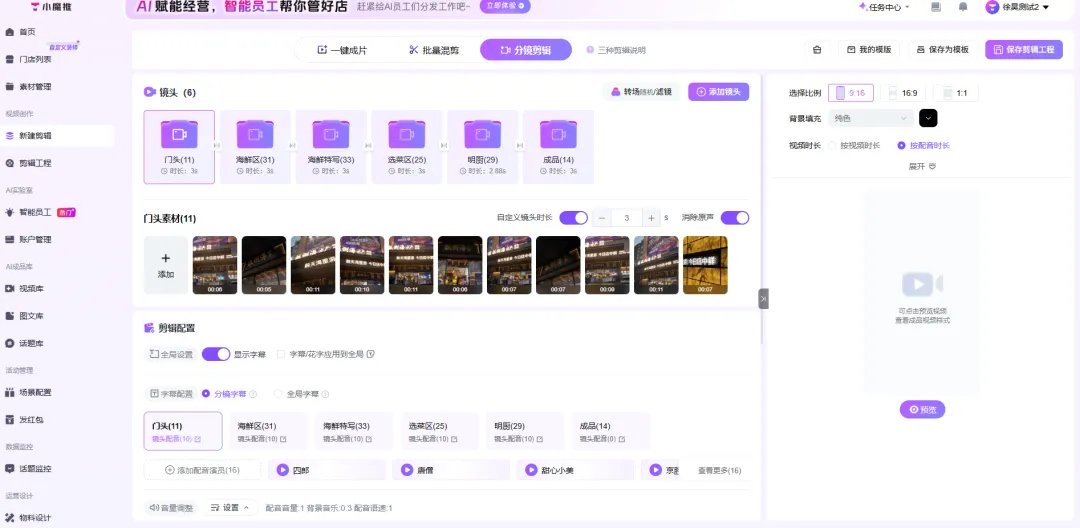Viewport: 1080px width, 528px height.
Task: Switch to the 批量混剪 tab
Action: pos(434,50)
